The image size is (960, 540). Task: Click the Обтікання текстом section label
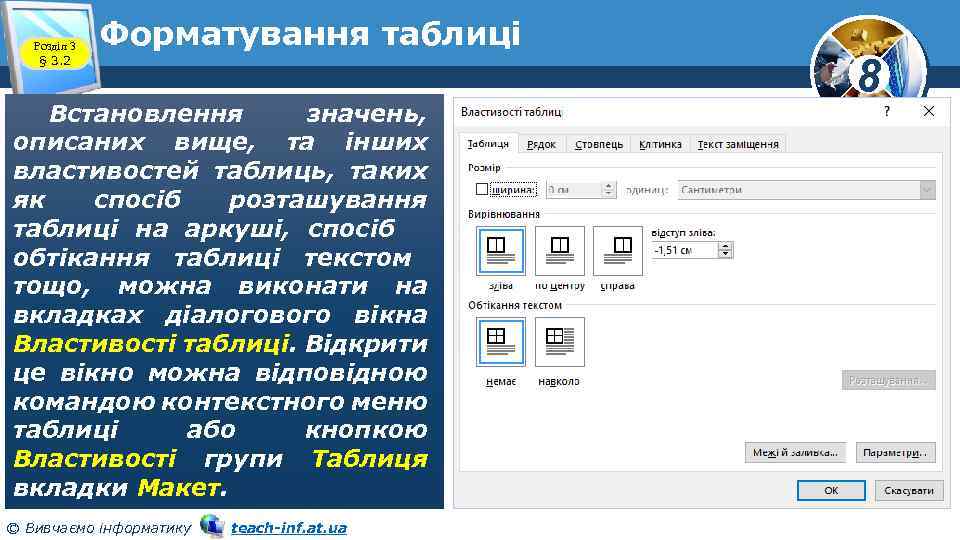click(x=514, y=305)
